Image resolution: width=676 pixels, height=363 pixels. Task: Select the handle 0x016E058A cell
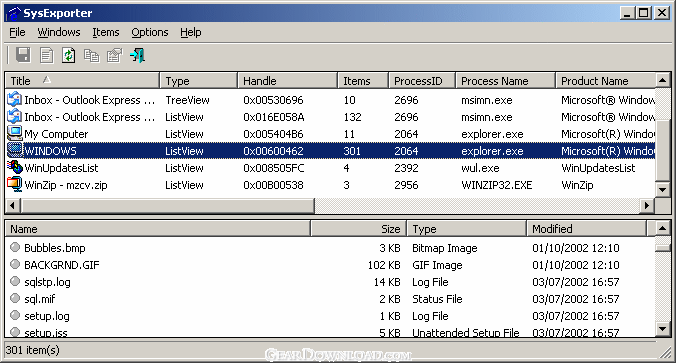[273, 117]
